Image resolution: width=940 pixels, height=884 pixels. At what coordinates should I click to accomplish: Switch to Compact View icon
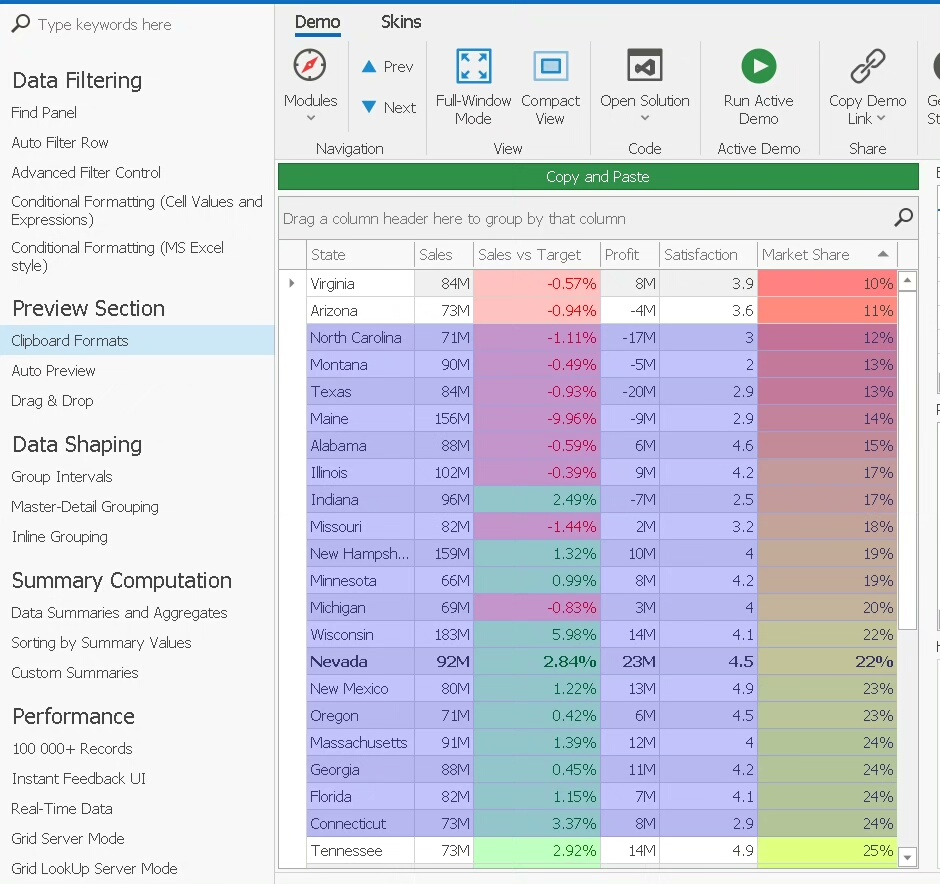[550, 67]
